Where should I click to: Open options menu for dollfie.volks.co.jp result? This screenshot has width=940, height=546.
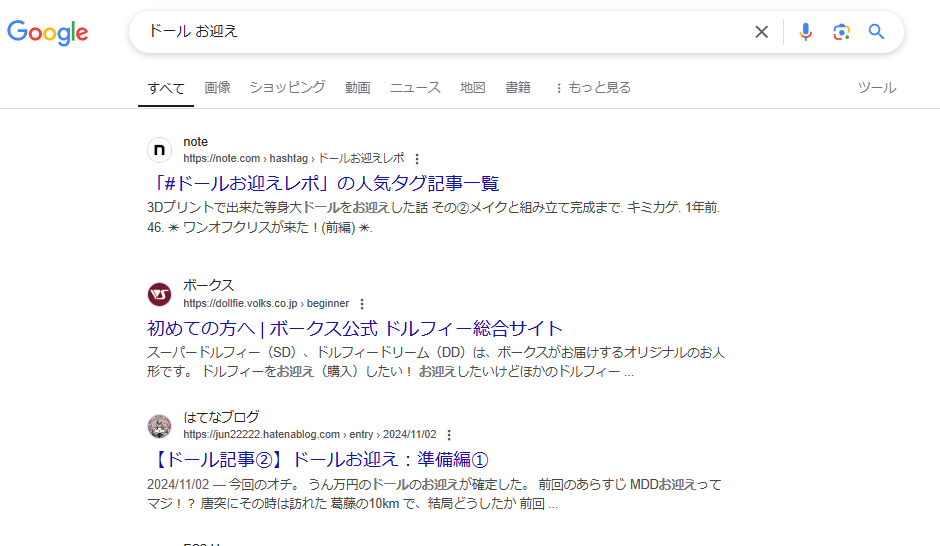click(361, 304)
